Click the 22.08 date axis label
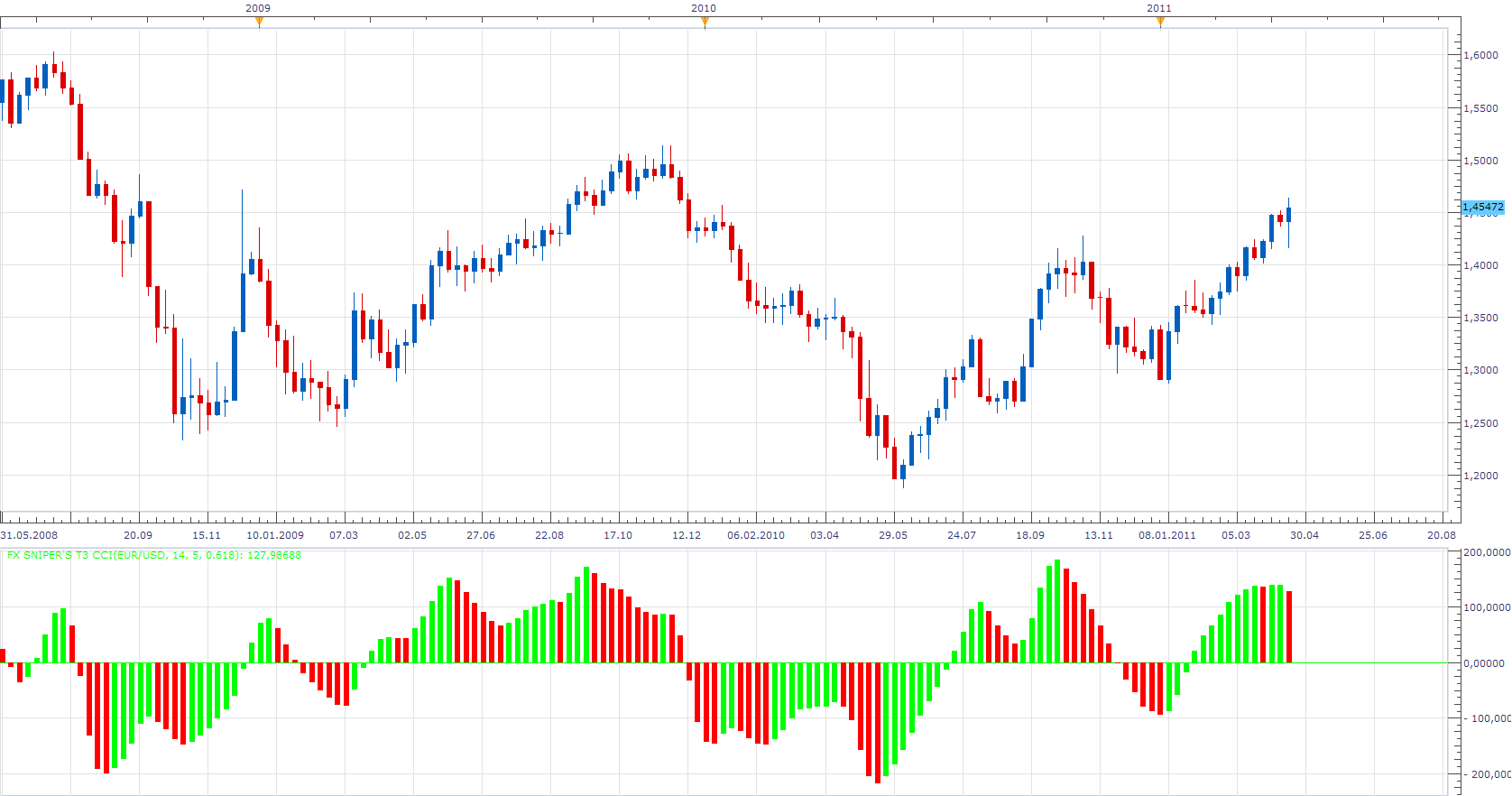This screenshot has width=1512, height=796. click(x=549, y=535)
